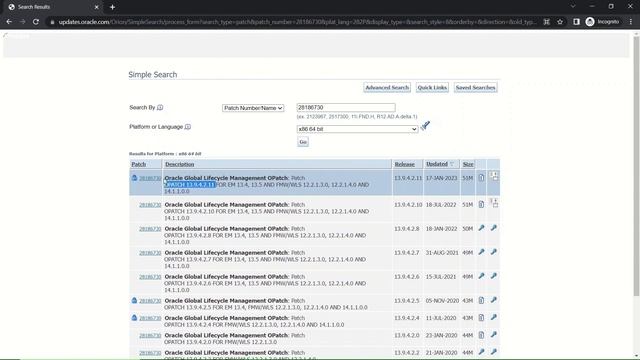Open the Chrome three-dot menu
Image resolution: width=640 pixels, height=360 pixels.
631,22
